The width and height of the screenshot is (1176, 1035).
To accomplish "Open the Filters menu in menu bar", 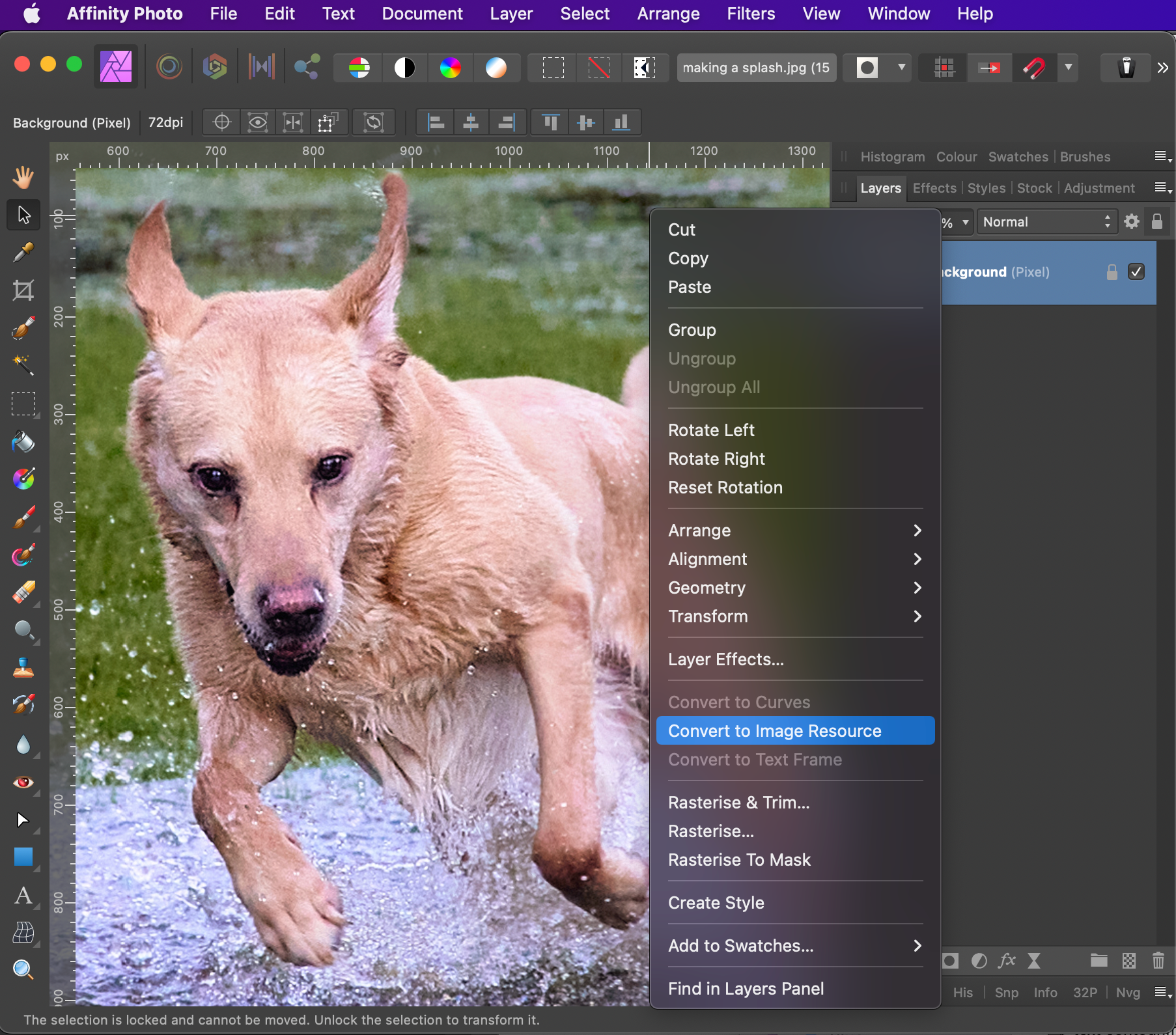I will click(x=751, y=14).
